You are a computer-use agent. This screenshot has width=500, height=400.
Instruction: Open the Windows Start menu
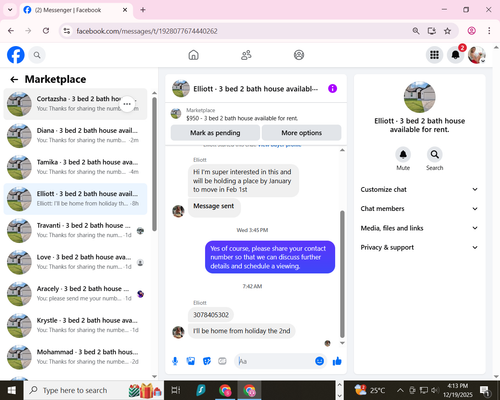click(12, 390)
